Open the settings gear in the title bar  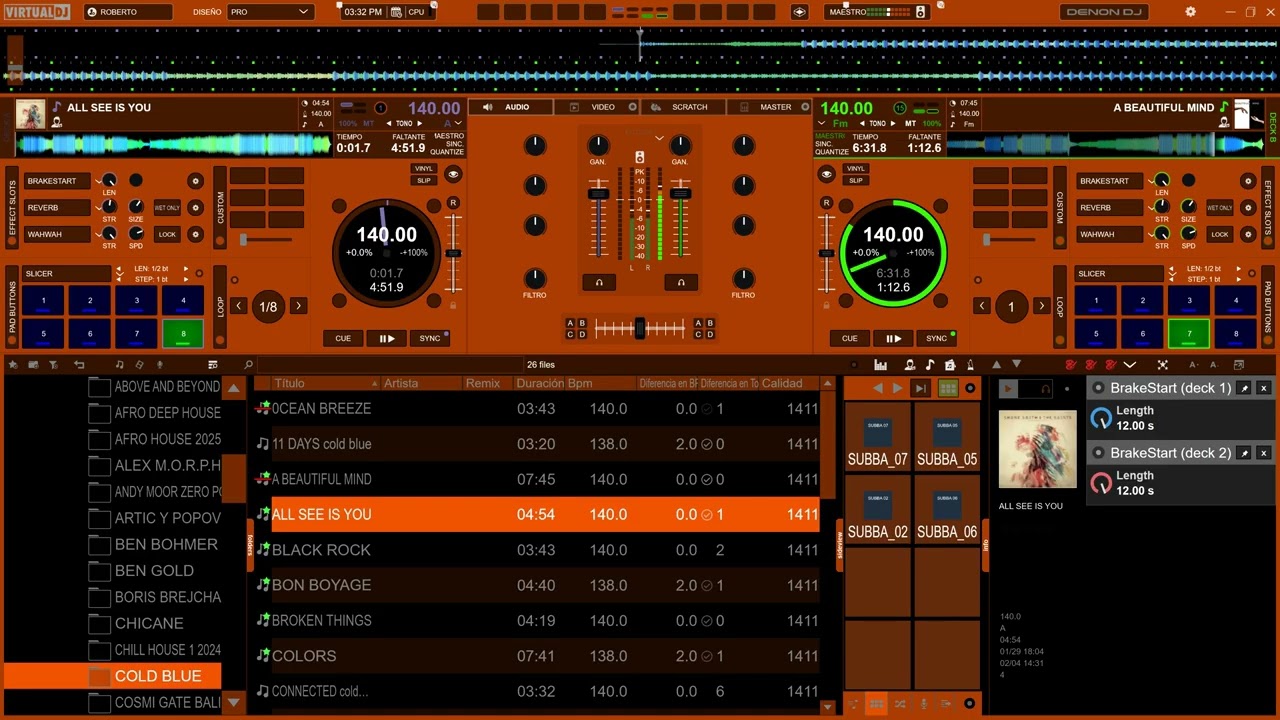click(1190, 12)
